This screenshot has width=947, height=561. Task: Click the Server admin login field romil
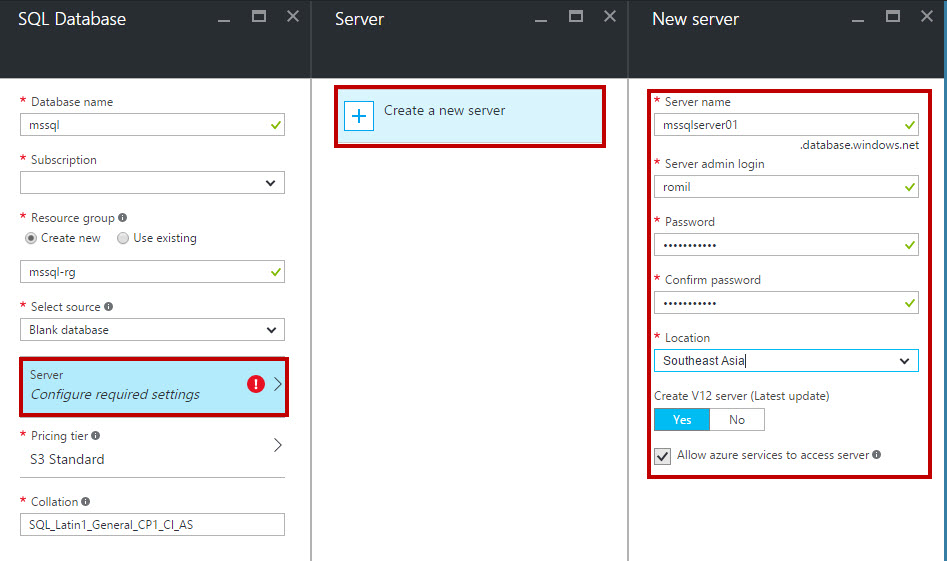pos(786,187)
